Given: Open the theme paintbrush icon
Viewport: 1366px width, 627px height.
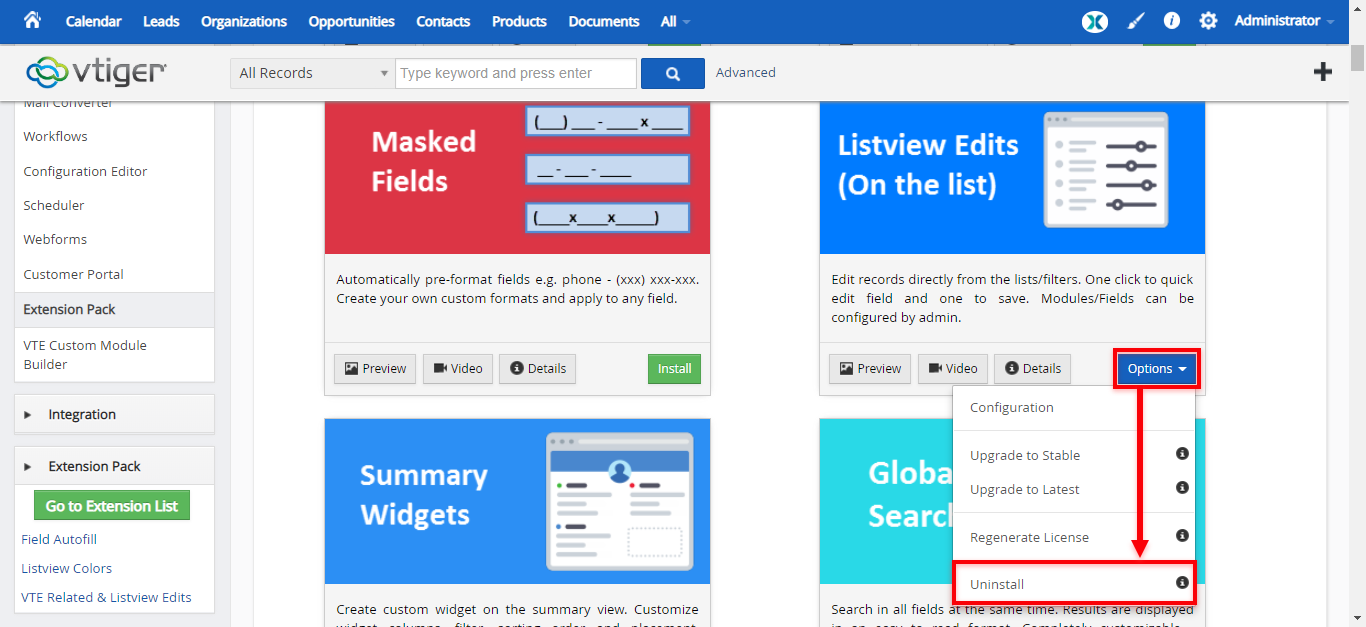Looking at the screenshot, I should point(1135,21).
